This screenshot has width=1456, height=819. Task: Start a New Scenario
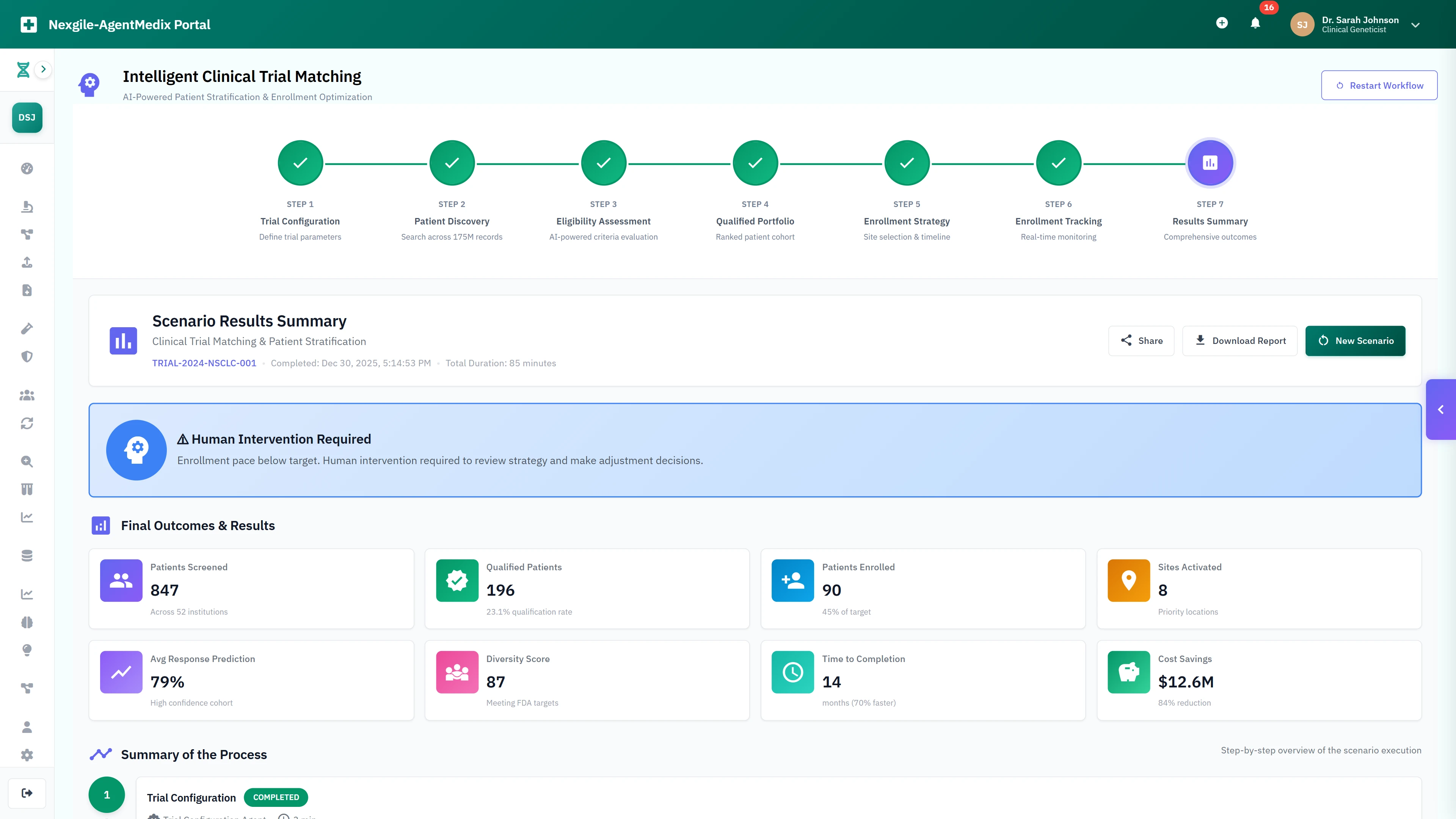(x=1355, y=340)
